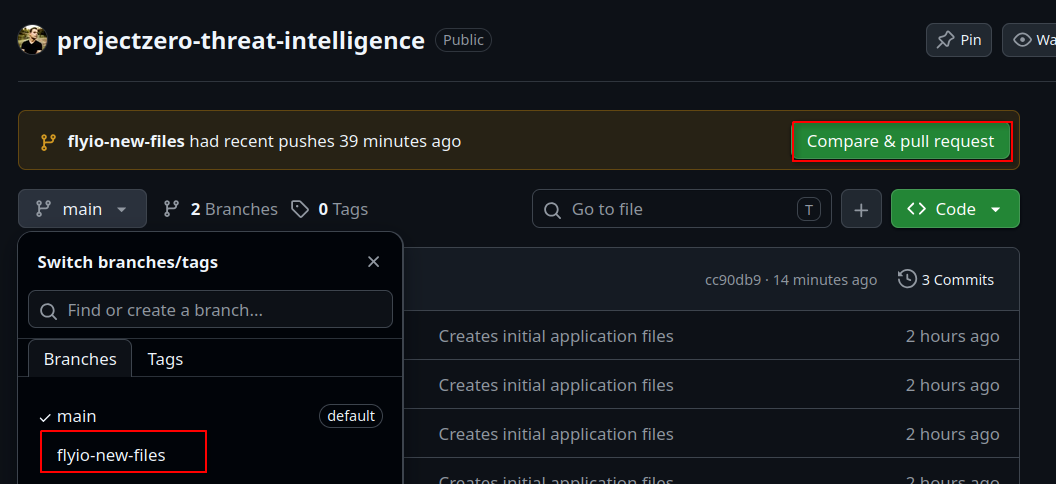Click the Watch eye icon
The width and height of the screenshot is (1056, 484).
point(1022,40)
